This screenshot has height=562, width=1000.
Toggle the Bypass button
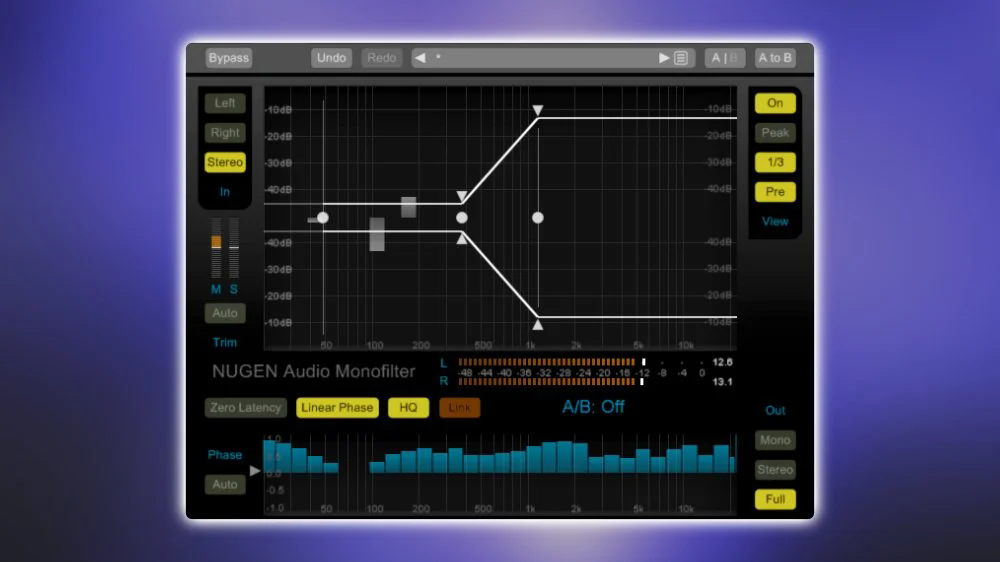tap(228, 58)
